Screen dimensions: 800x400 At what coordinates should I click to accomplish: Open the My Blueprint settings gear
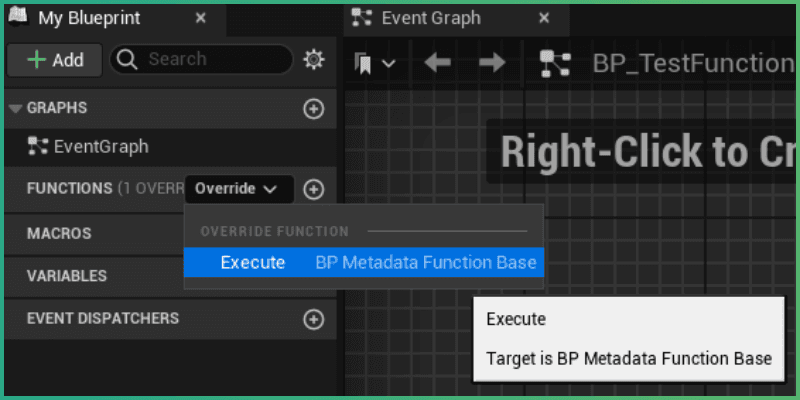[x=314, y=60]
